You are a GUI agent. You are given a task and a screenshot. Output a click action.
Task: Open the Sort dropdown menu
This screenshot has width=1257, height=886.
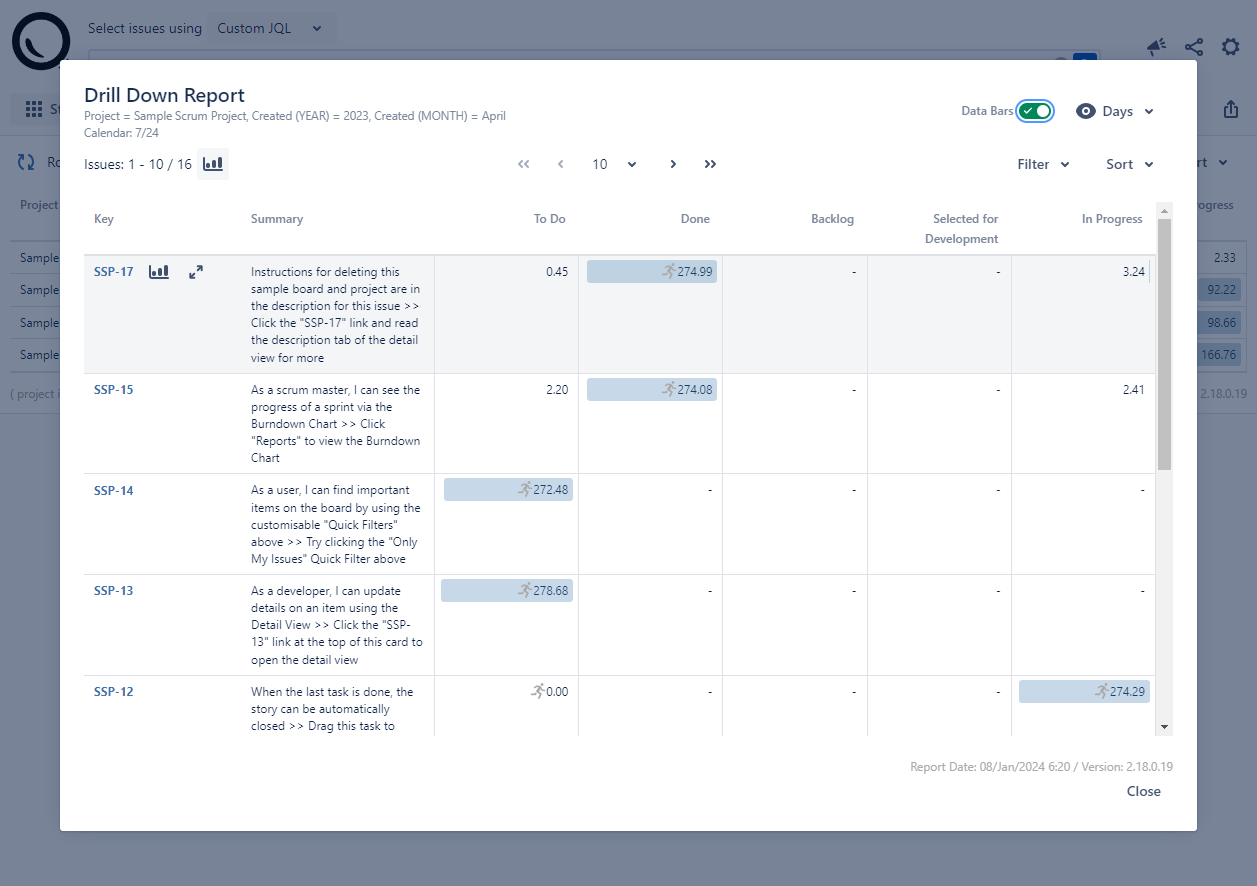pos(1129,164)
